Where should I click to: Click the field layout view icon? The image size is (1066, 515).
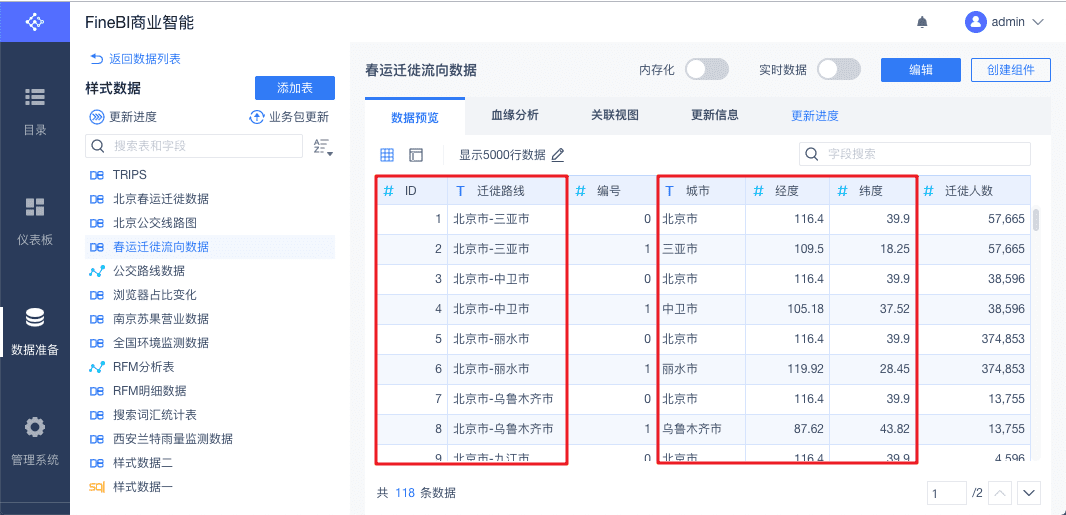pyautogui.click(x=416, y=155)
